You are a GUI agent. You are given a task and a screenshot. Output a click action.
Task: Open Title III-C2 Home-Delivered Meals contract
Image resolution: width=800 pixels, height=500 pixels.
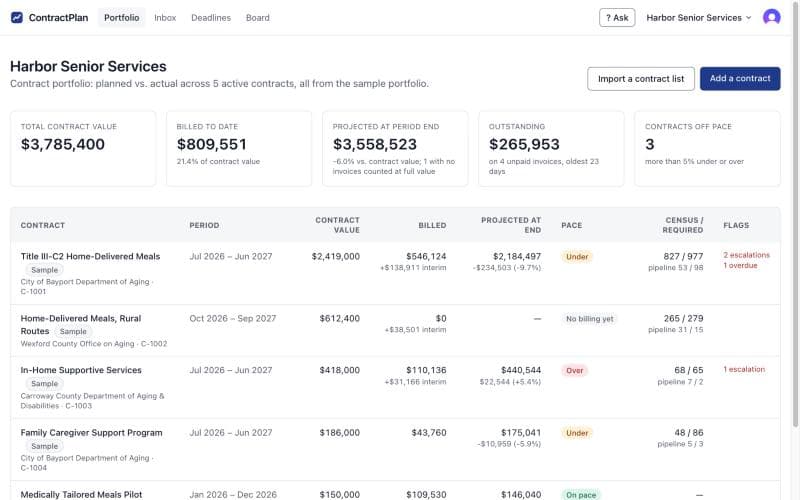pos(90,256)
